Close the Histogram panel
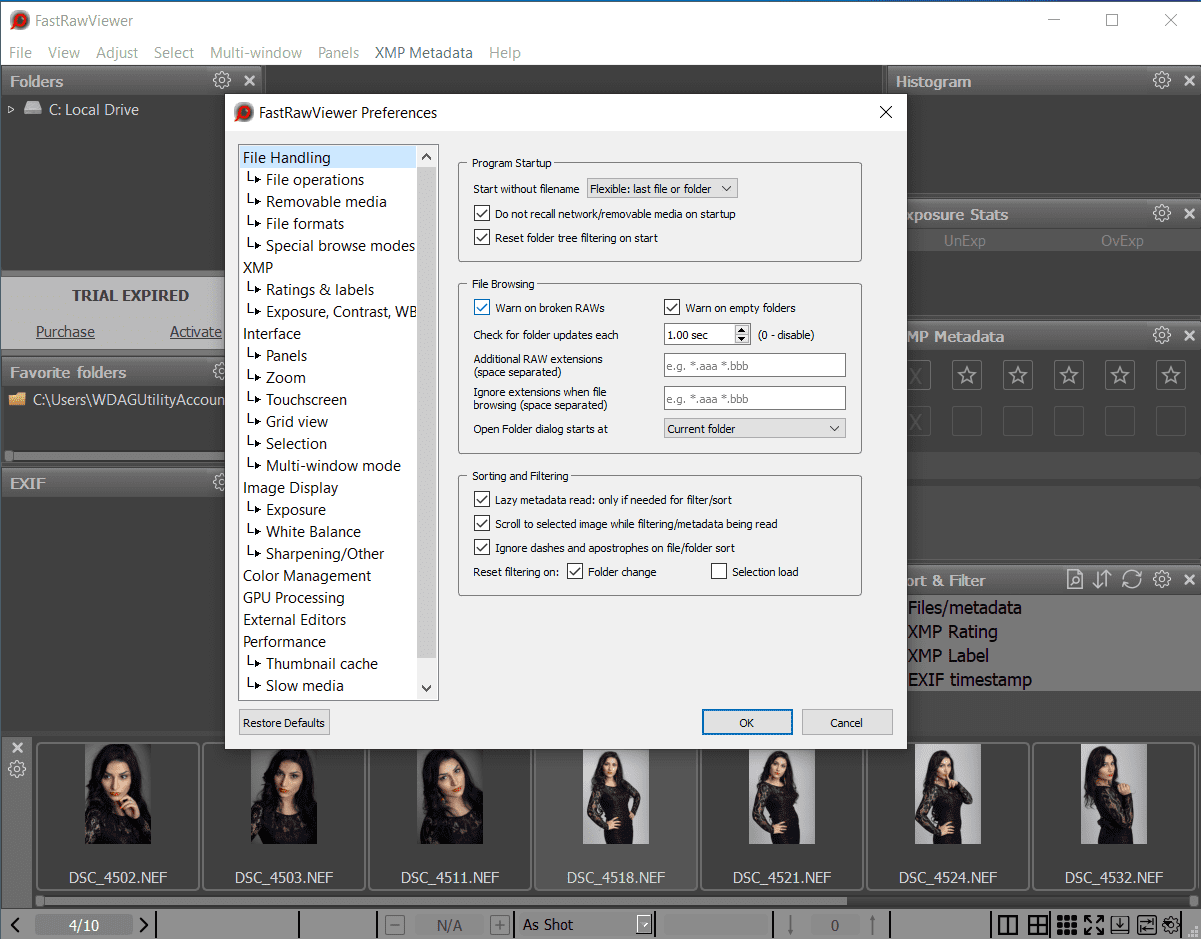The image size is (1201, 939). pyautogui.click(x=1189, y=81)
